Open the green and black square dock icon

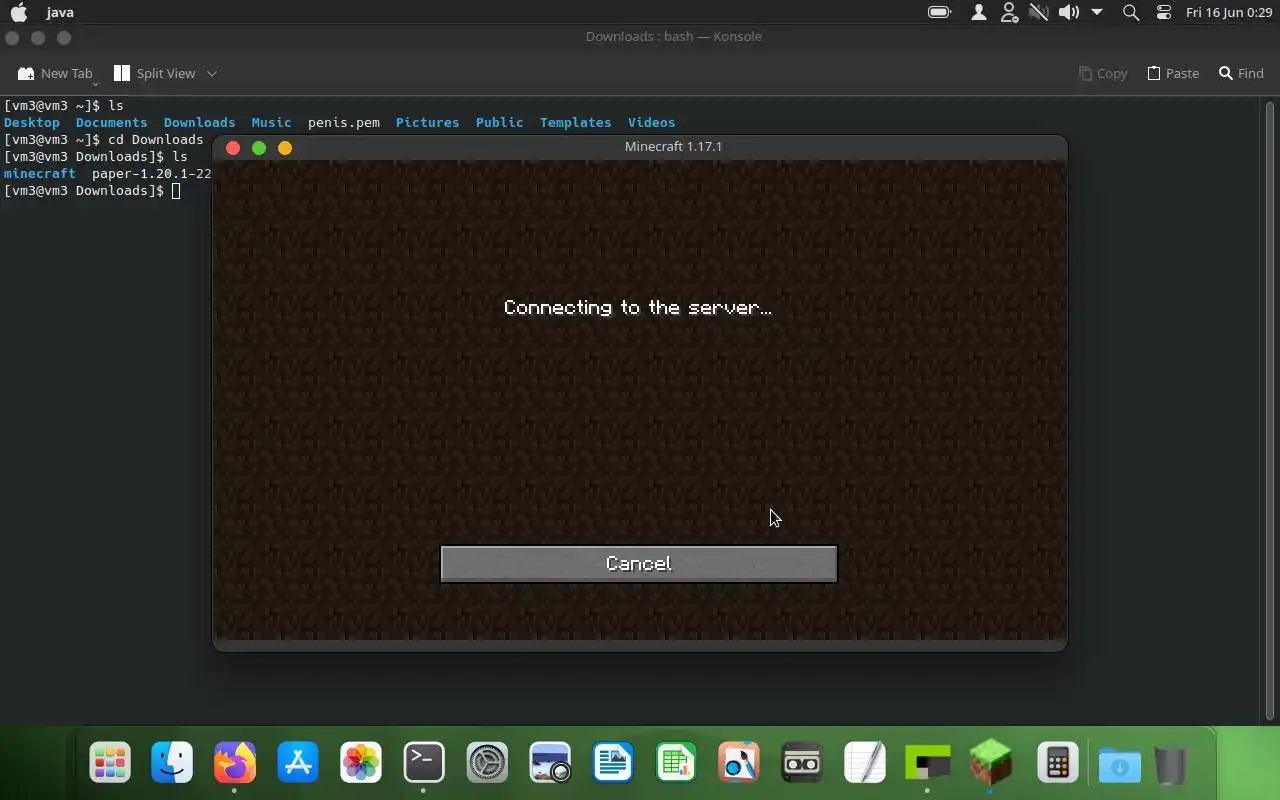[927, 763]
